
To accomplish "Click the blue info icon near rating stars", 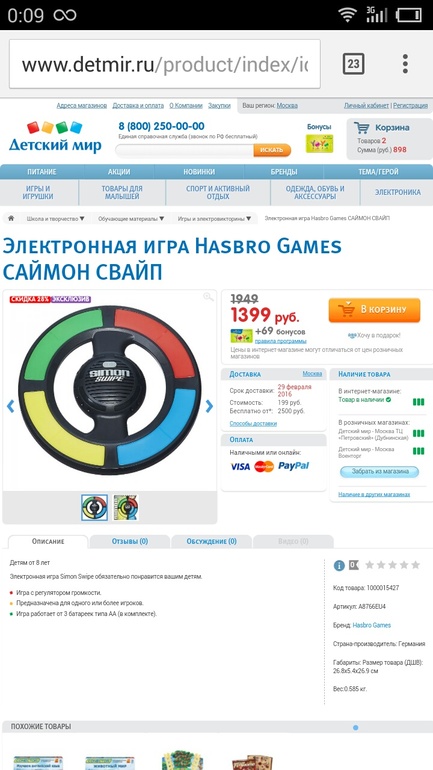I will pos(339,566).
